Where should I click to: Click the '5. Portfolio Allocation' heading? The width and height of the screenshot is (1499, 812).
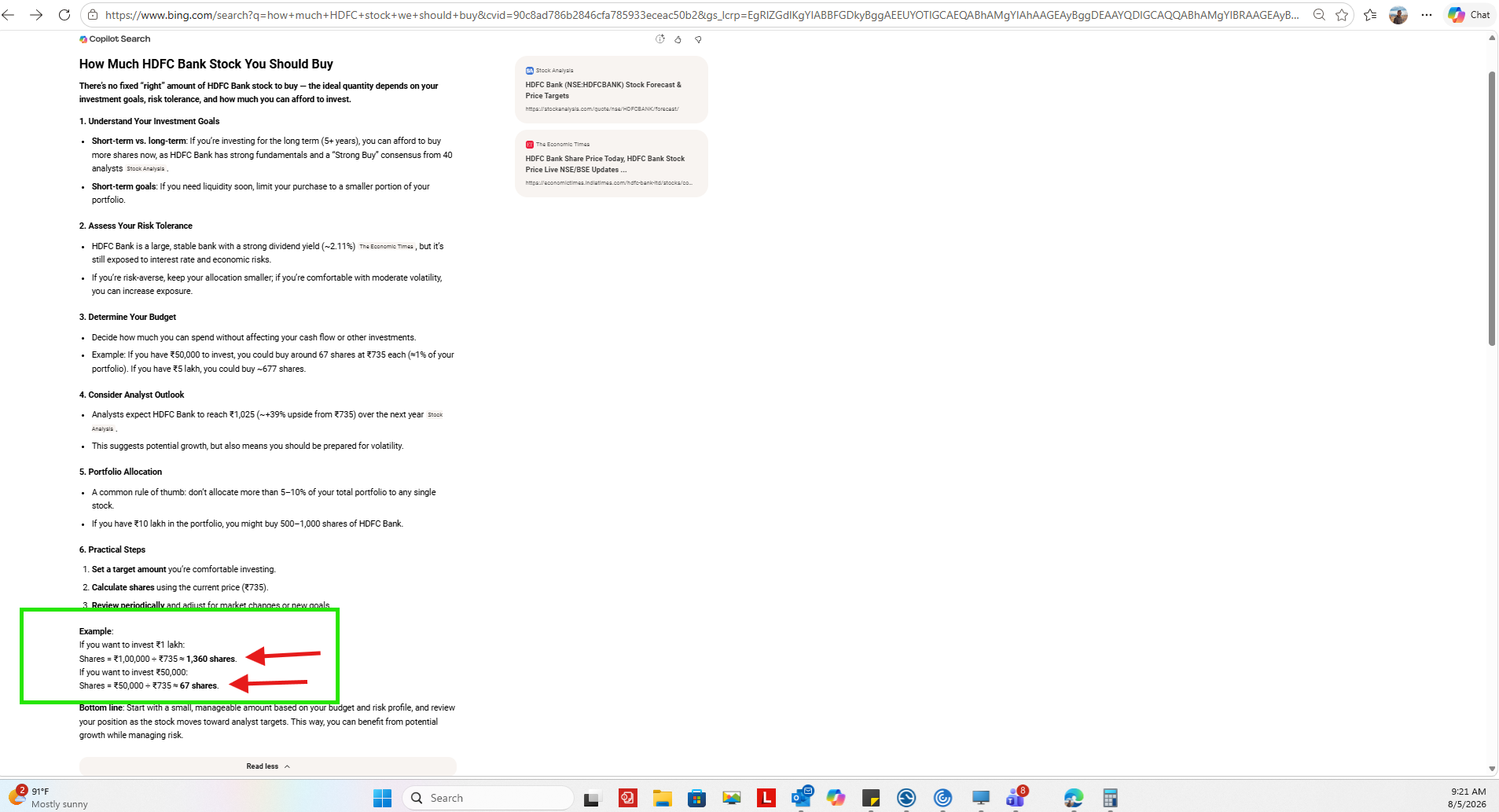coord(120,472)
